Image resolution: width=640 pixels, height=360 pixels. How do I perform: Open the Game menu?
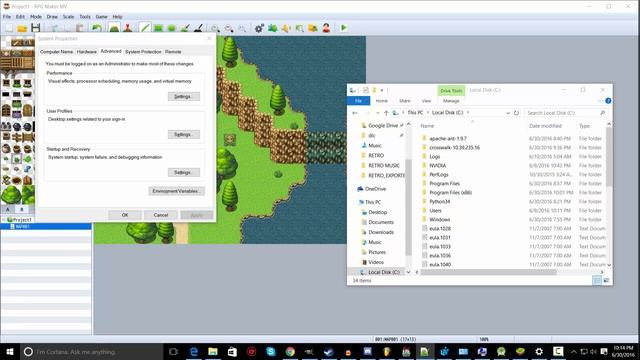102,17
